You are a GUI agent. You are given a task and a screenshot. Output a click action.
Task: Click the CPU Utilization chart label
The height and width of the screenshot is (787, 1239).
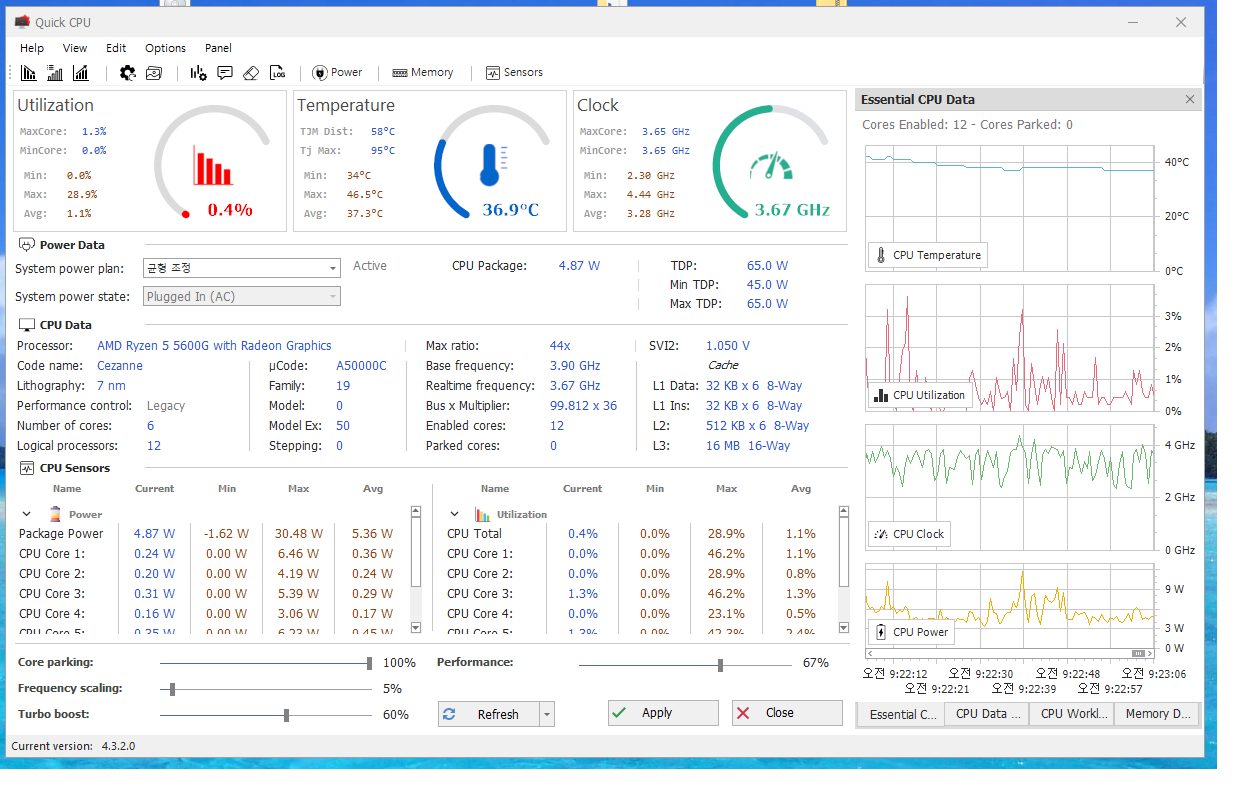tap(920, 395)
